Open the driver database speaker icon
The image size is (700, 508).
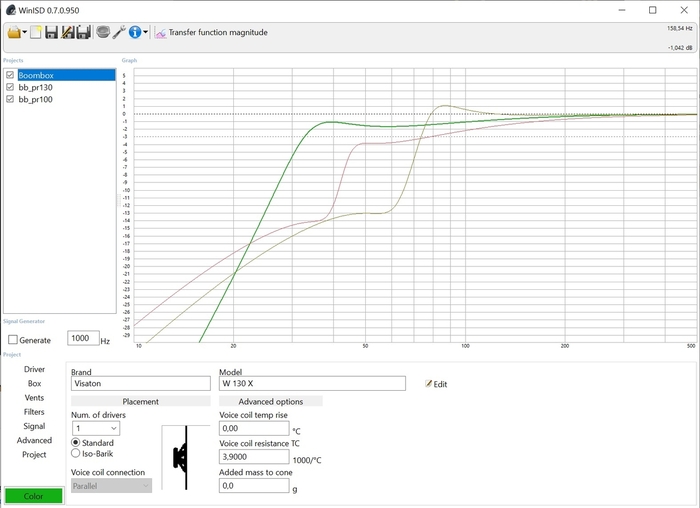tap(102, 33)
